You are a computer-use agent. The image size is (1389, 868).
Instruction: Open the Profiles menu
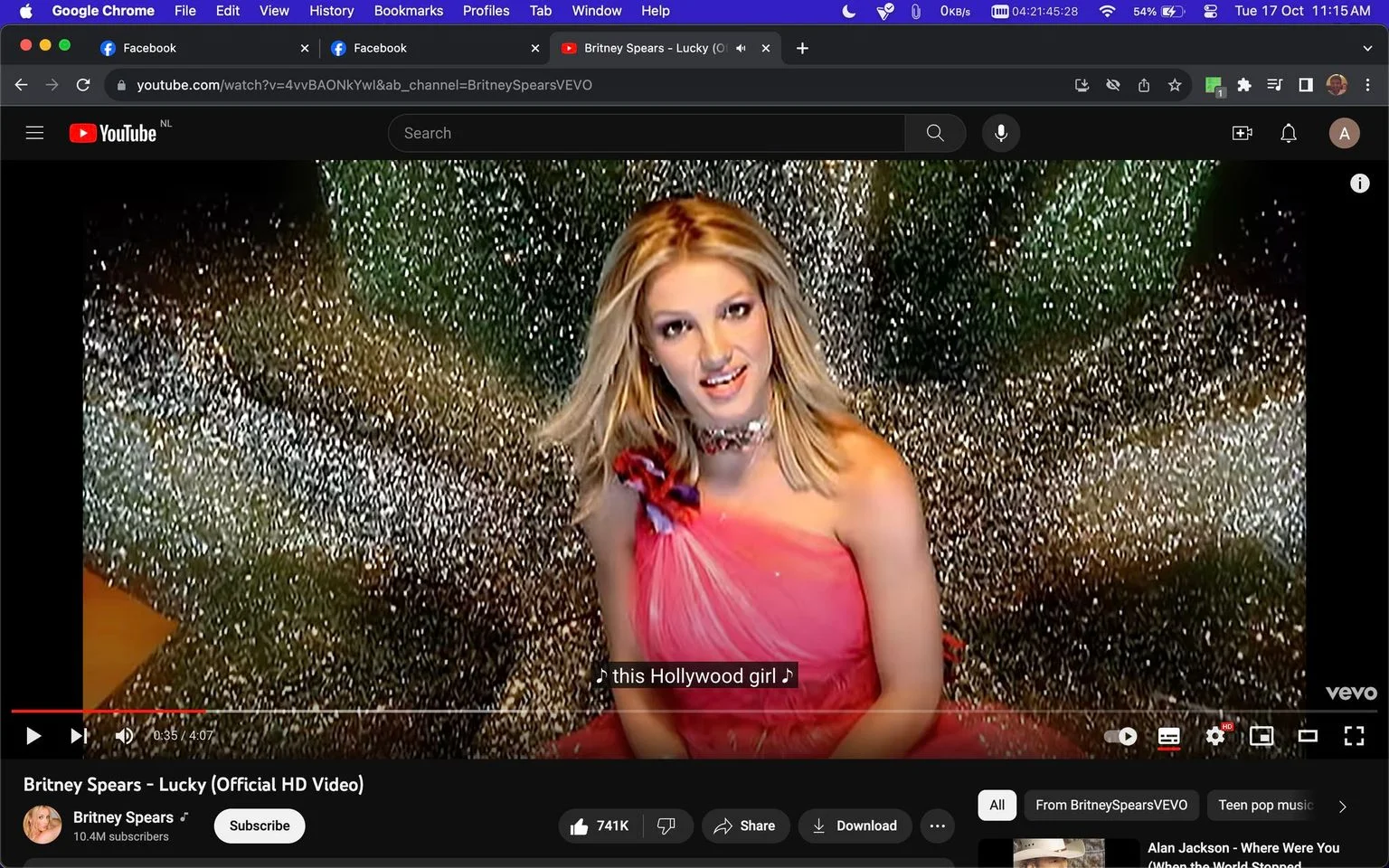pyautogui.click(x=486, y=11)
